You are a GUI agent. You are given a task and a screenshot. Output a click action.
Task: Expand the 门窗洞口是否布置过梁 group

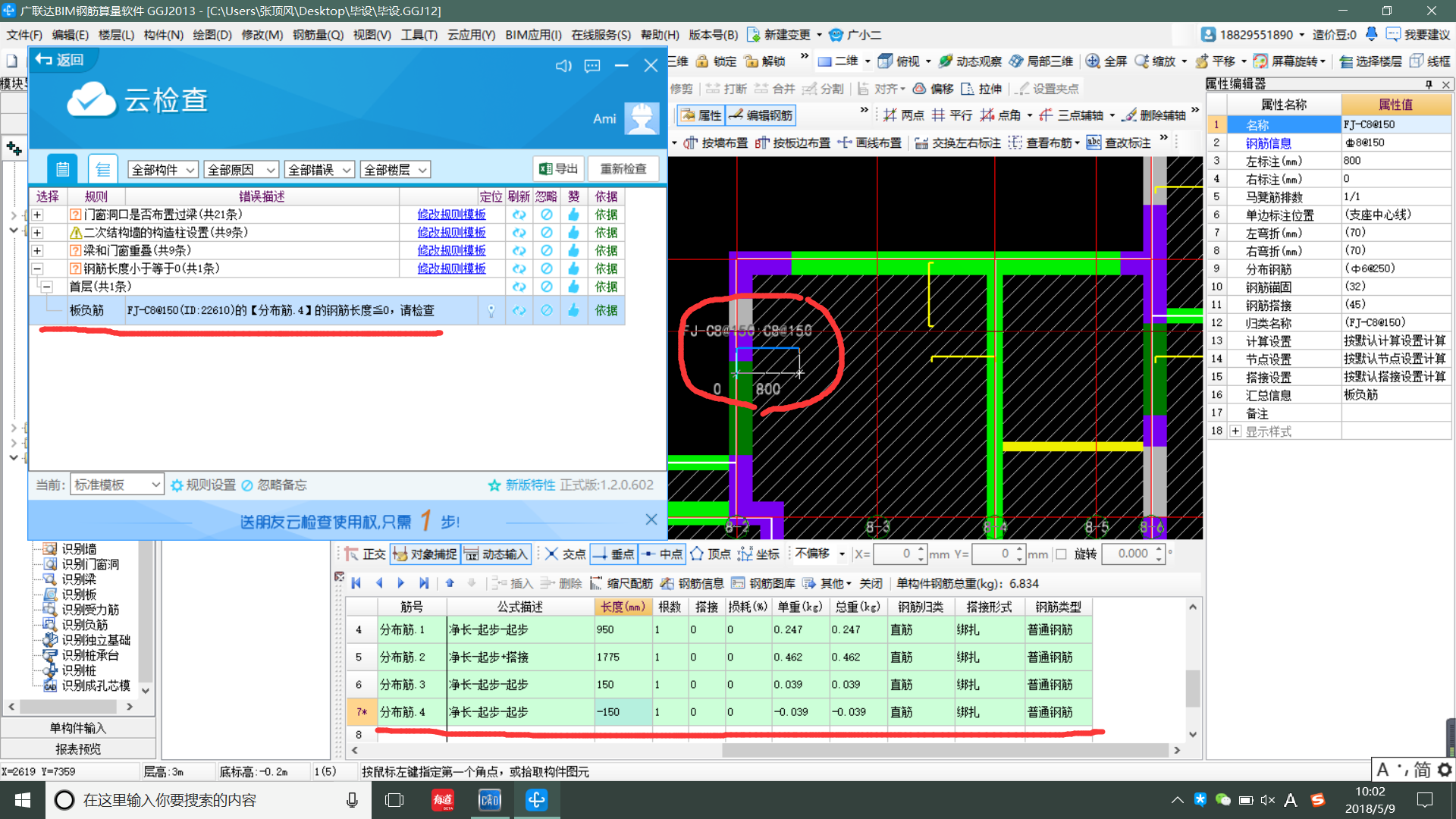37,215
